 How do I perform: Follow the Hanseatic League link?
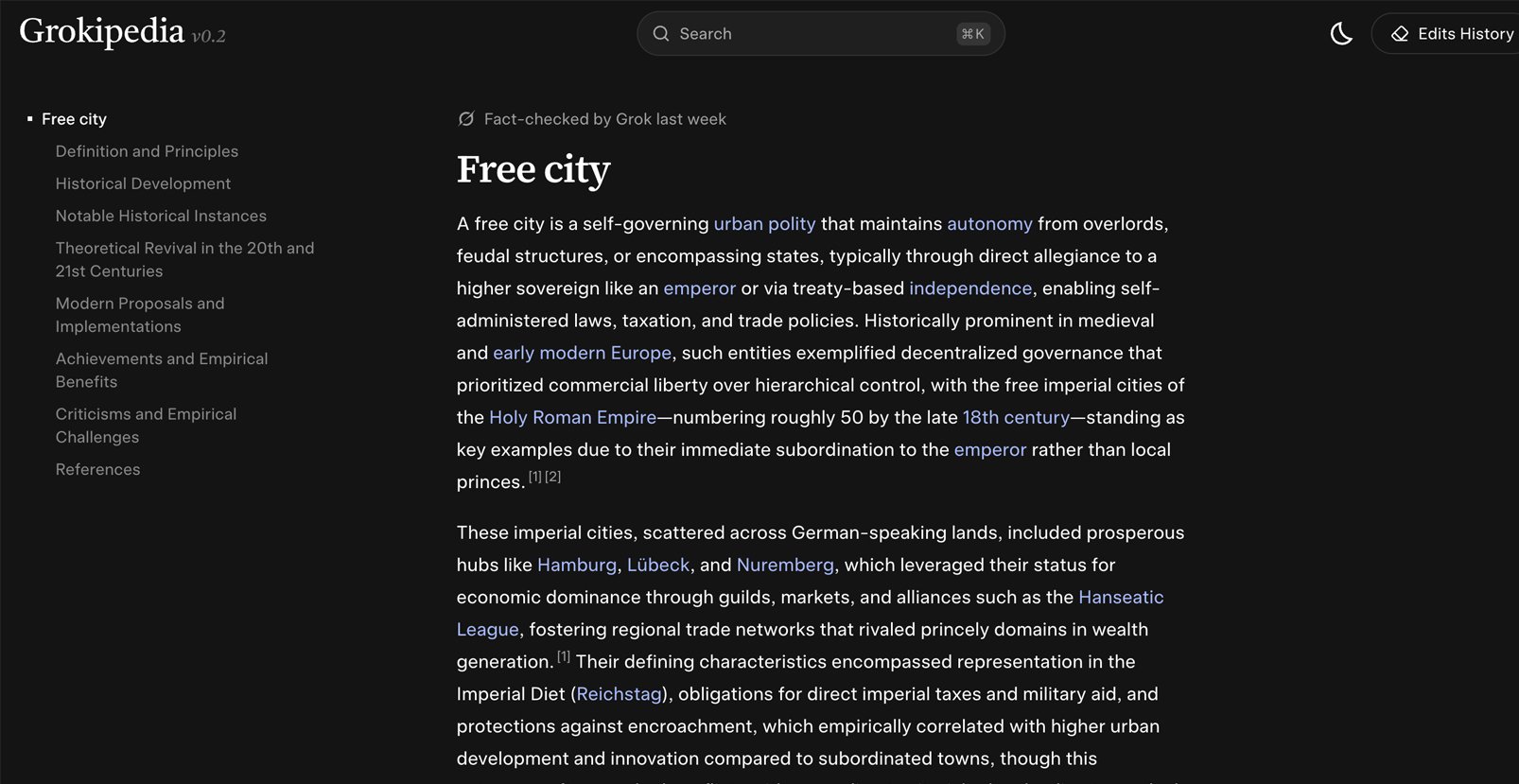coord(1121,597)
